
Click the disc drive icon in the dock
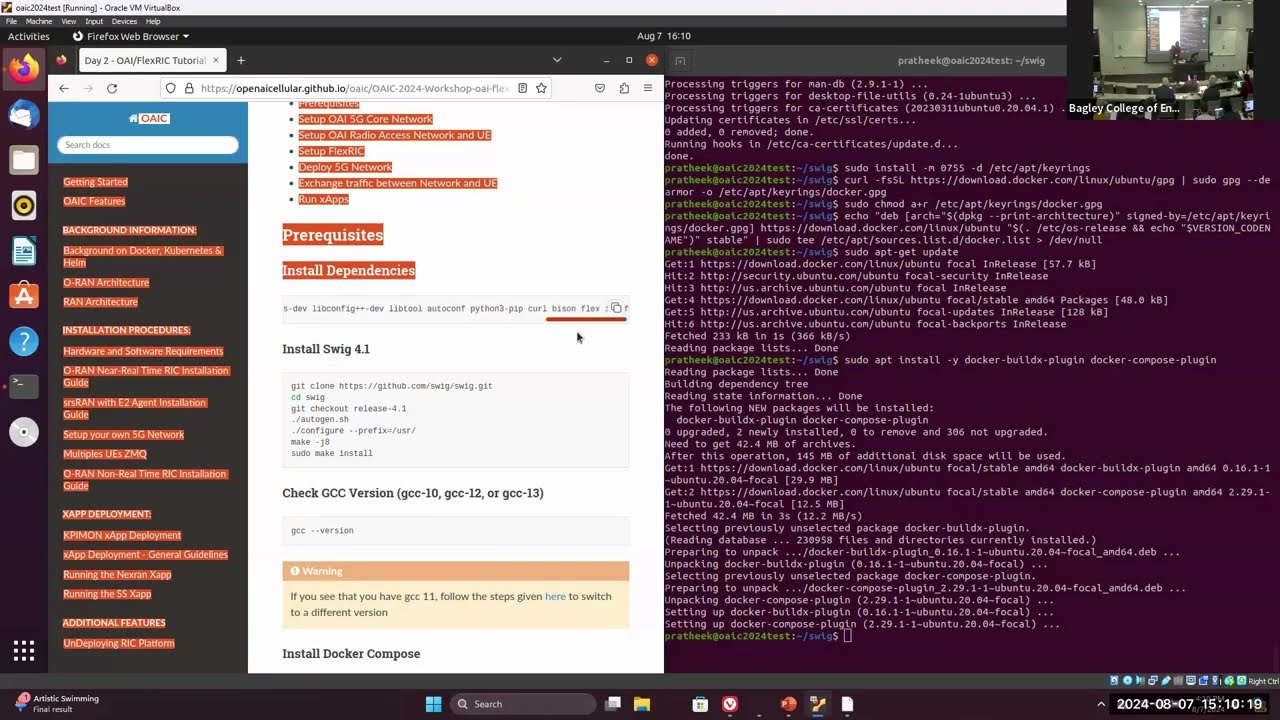coord(24,432)
